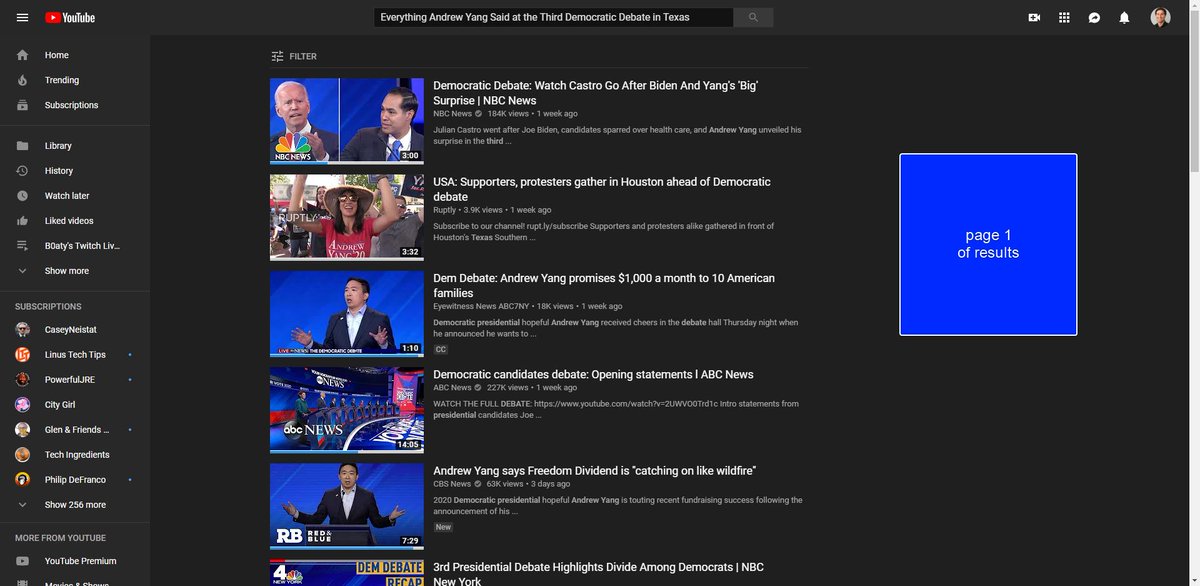Open Watch later playlist
Image resolution: width=1200 pixels, height=586 pixels.
click(x=75, y=196)
